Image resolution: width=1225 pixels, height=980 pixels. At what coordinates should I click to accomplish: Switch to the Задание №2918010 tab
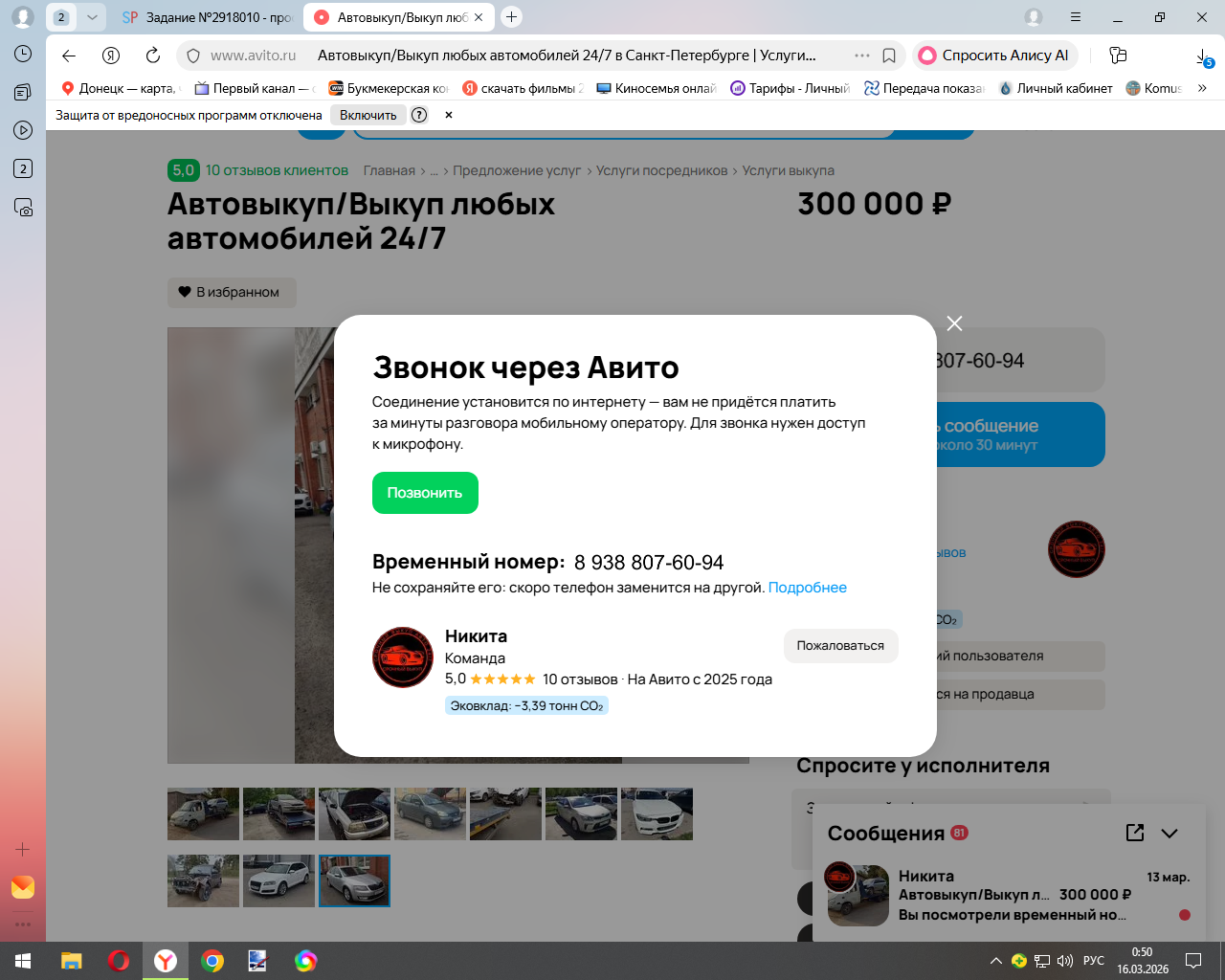pyautogui.click(x=208, y=17)
